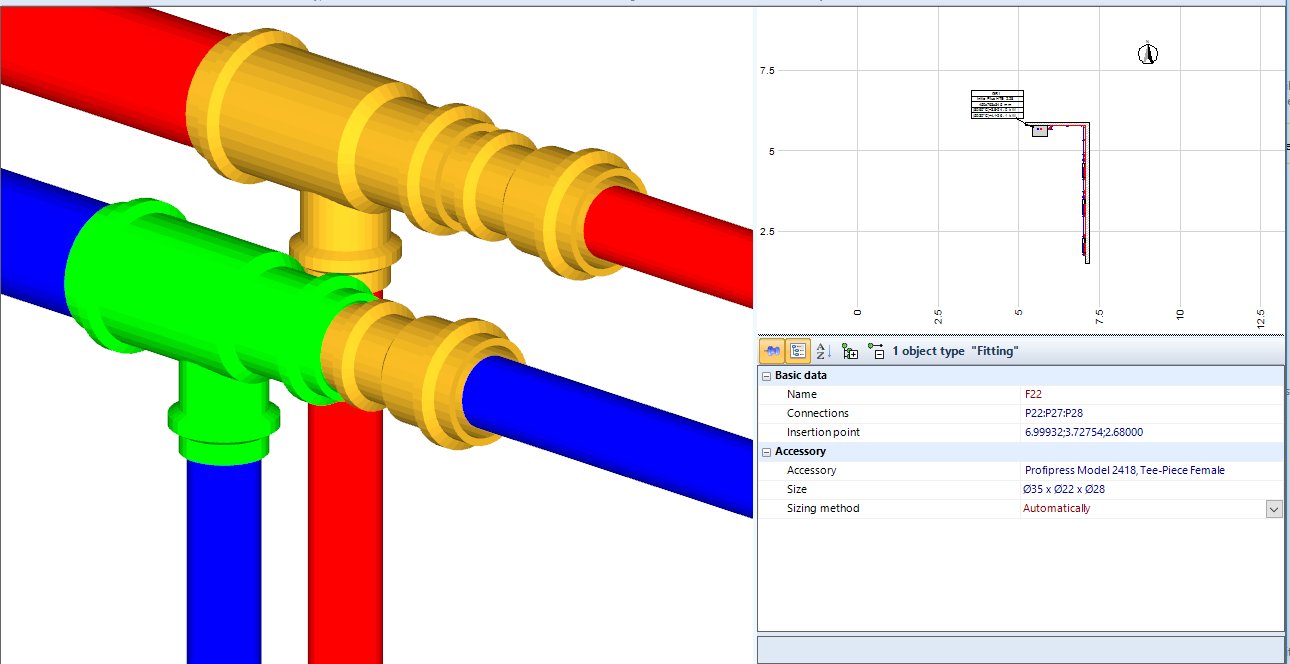Collapse the Basic data section
Viewport: 1290px width, 664px height.
click(764, 374)
